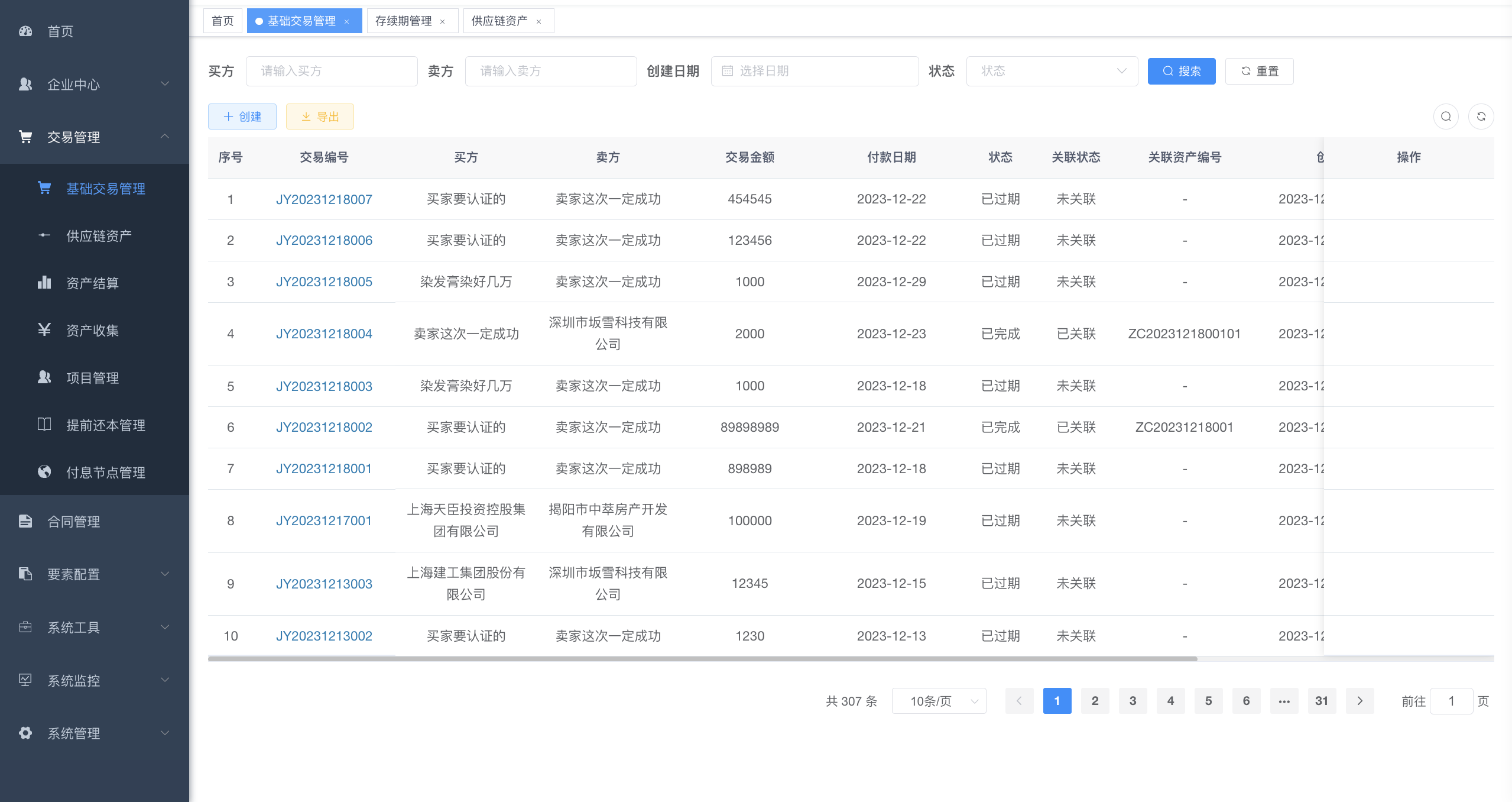1512x802 pixels.
Task: Click the horizontal table scrollbar
Action: (x=702, y=658)
